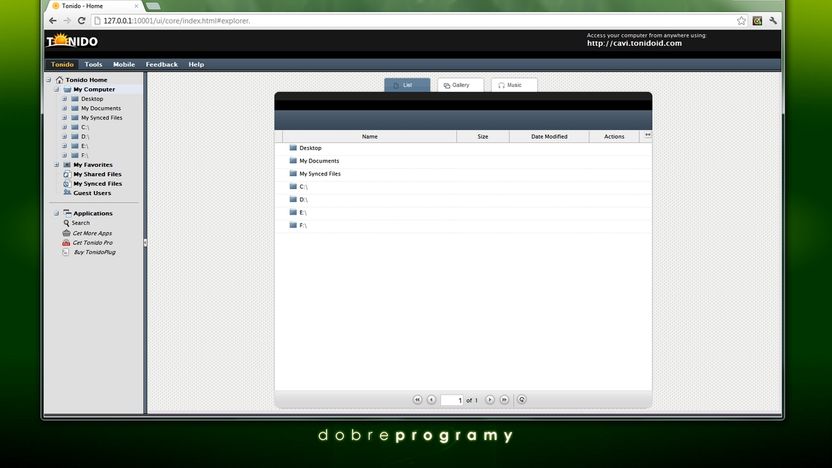Select the List view tab
The height and width of the screenshot is (468, 832).
407,85
